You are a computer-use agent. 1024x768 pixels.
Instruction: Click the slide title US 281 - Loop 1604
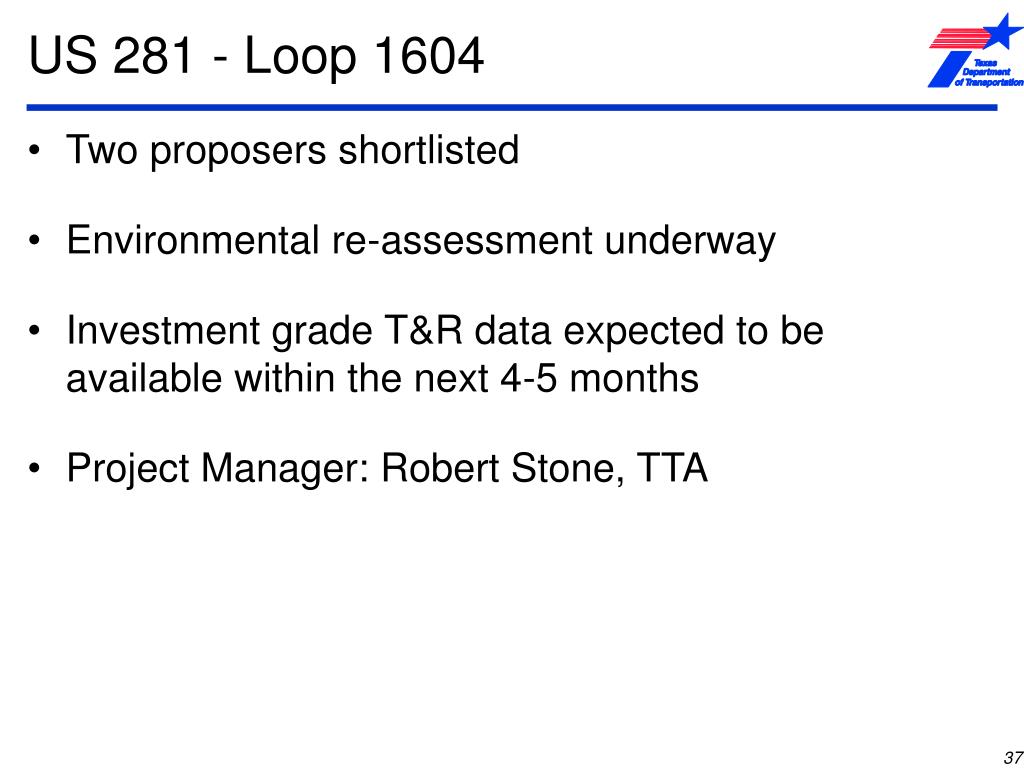[x=256, y=56]
